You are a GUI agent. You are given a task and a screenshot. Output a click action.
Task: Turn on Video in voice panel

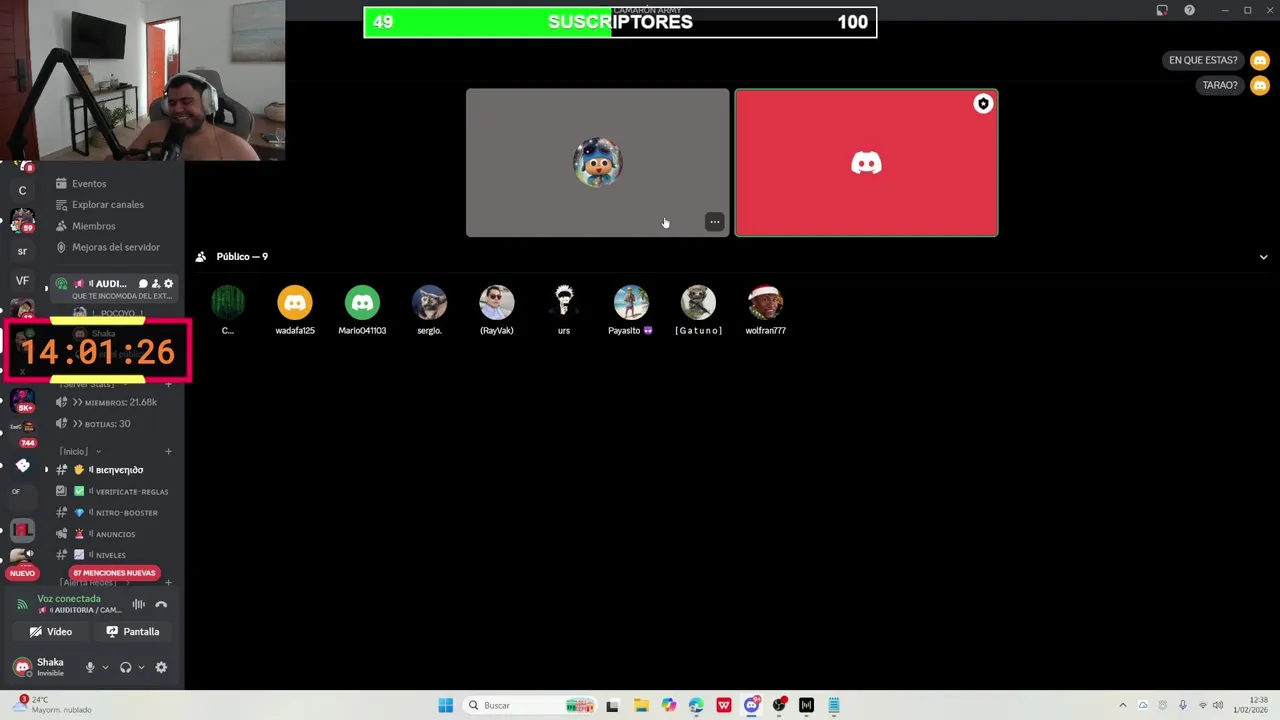tap(51, 632)
